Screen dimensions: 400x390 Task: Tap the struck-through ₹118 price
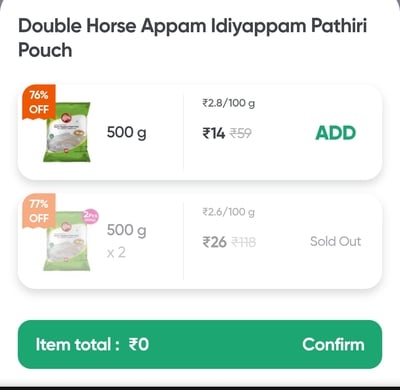[x=243, y=242]
